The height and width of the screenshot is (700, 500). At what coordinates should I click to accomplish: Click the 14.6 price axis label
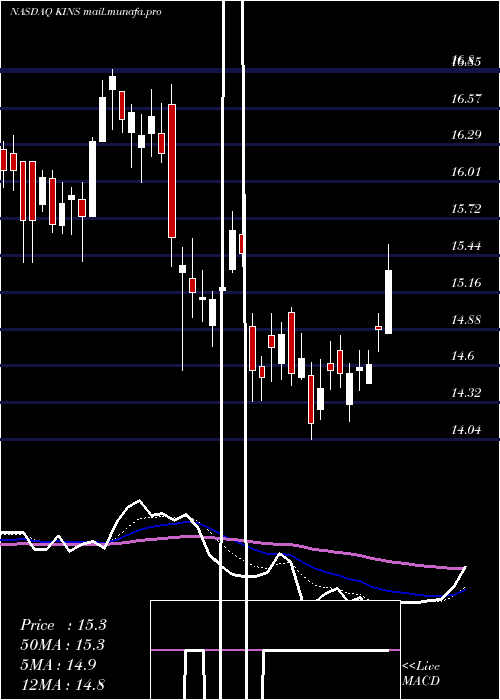(x=462, y=356)
